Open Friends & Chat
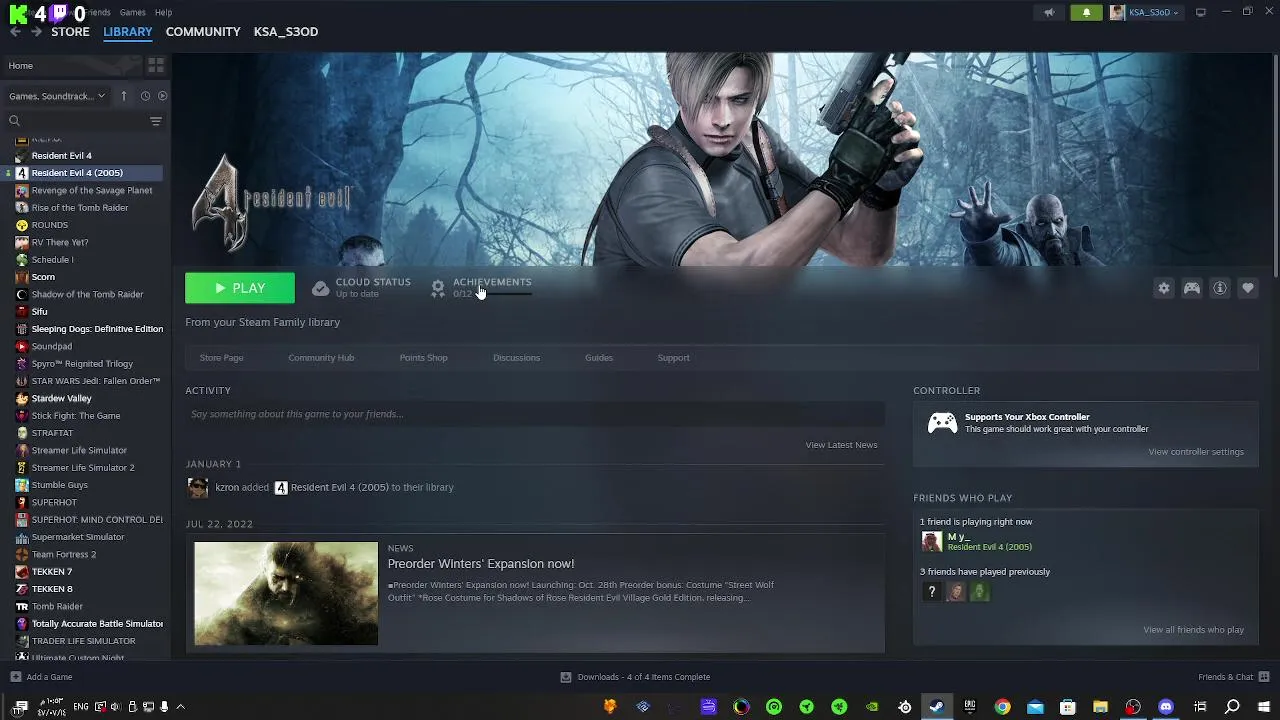 (x=1233, y=677)
